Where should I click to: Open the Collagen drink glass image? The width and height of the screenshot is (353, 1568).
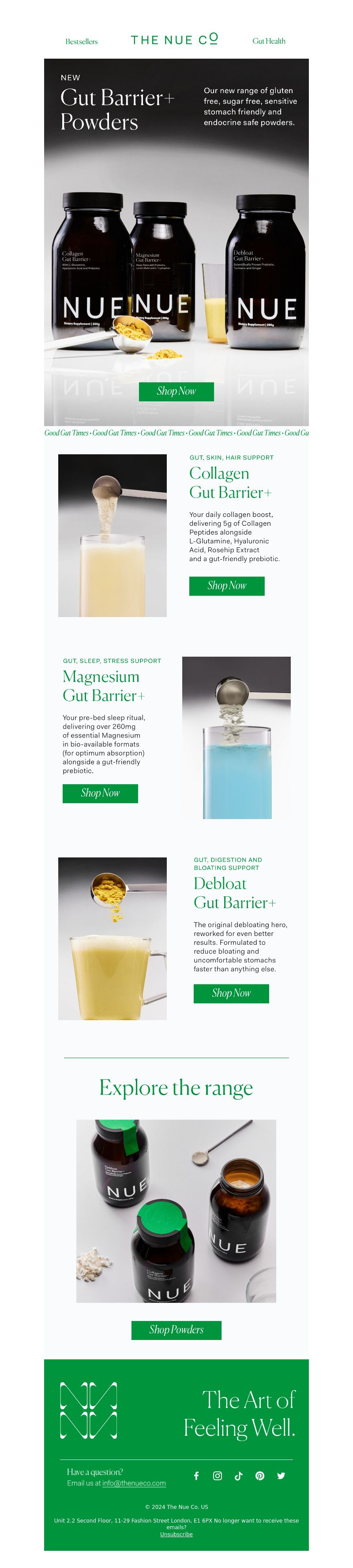(113, 535)
